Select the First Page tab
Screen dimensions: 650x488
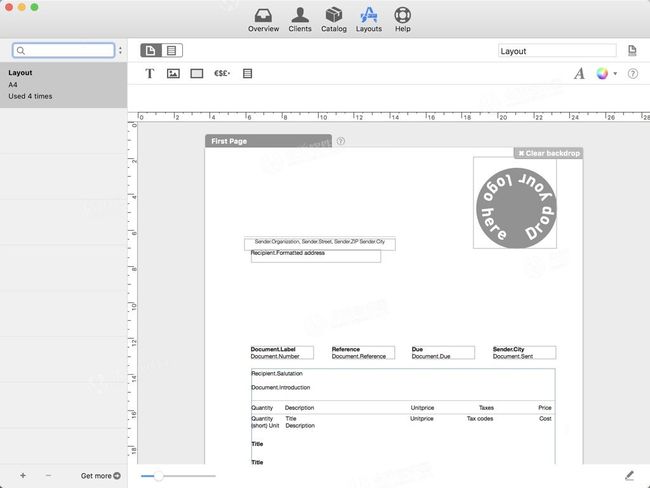[268, 141]
